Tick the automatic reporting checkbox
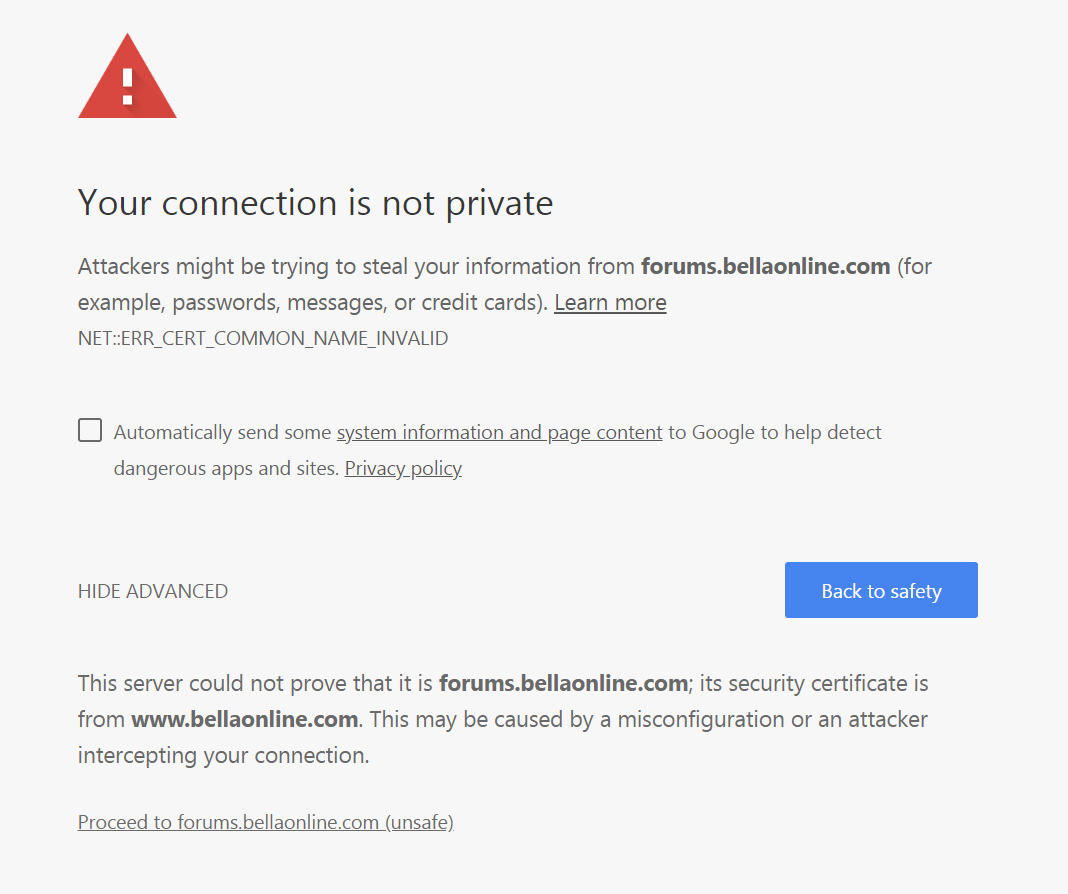 90,431
